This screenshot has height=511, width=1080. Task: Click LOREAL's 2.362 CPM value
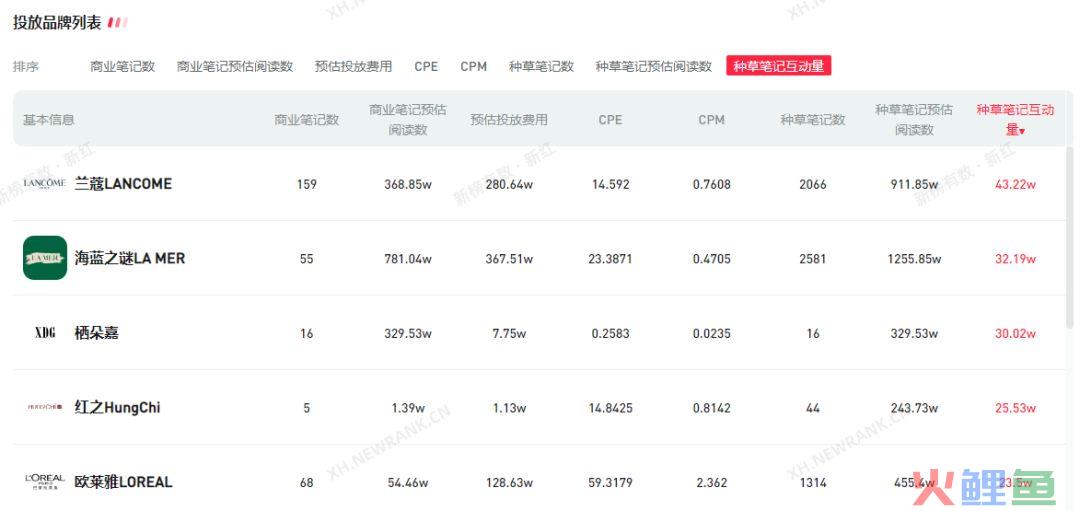click(712, 482)
